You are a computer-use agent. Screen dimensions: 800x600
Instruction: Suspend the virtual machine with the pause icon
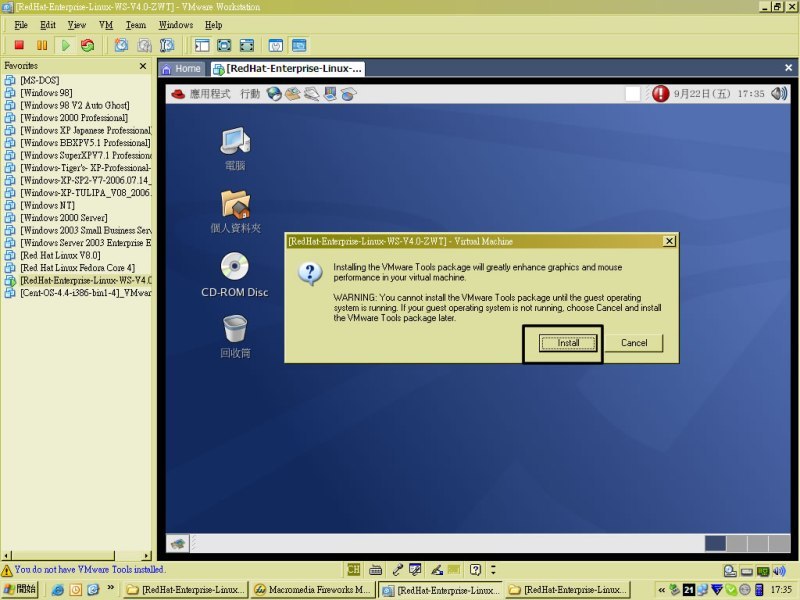click(x=42, y=45)
